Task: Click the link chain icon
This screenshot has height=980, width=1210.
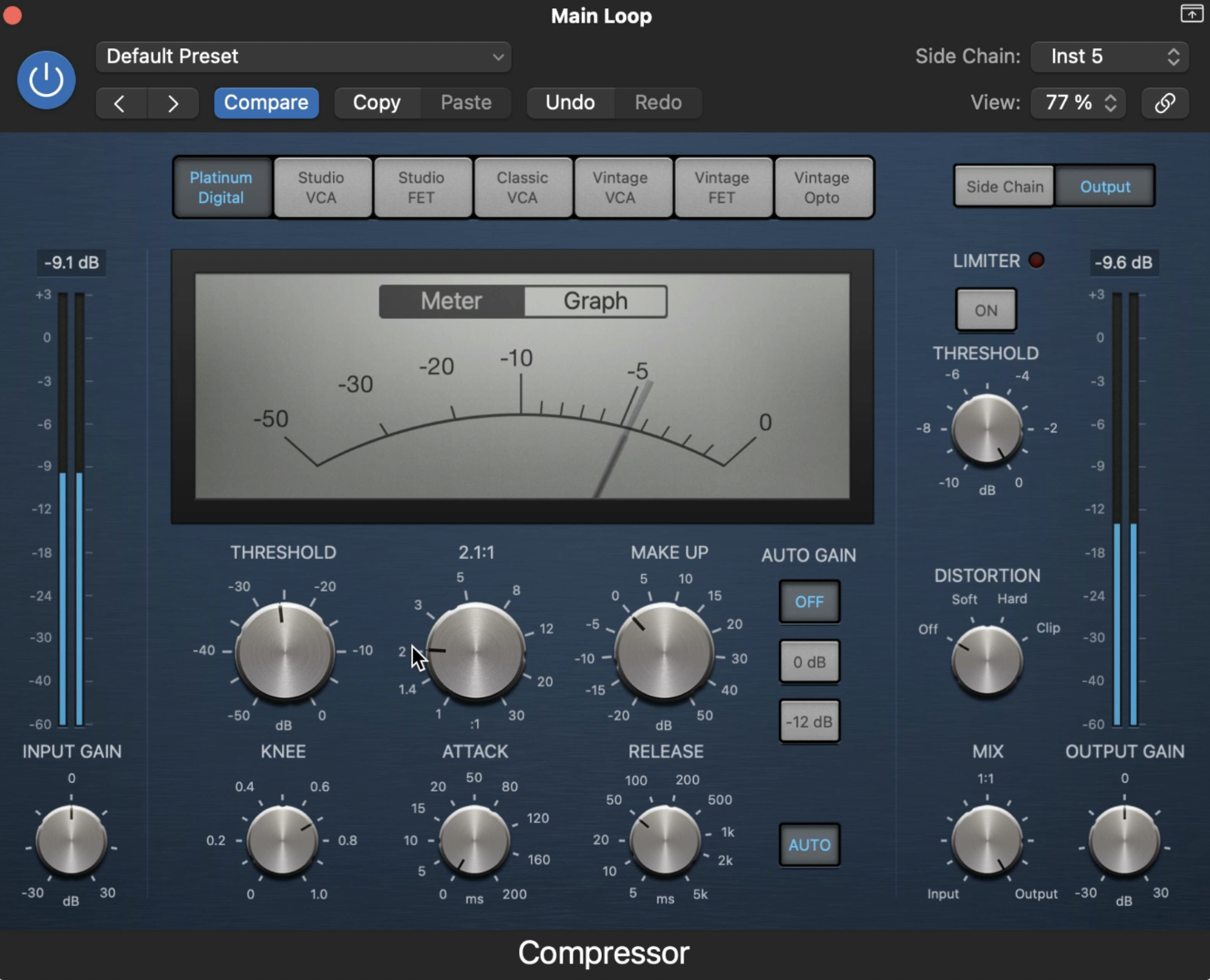Action: tap(1164, 103)
